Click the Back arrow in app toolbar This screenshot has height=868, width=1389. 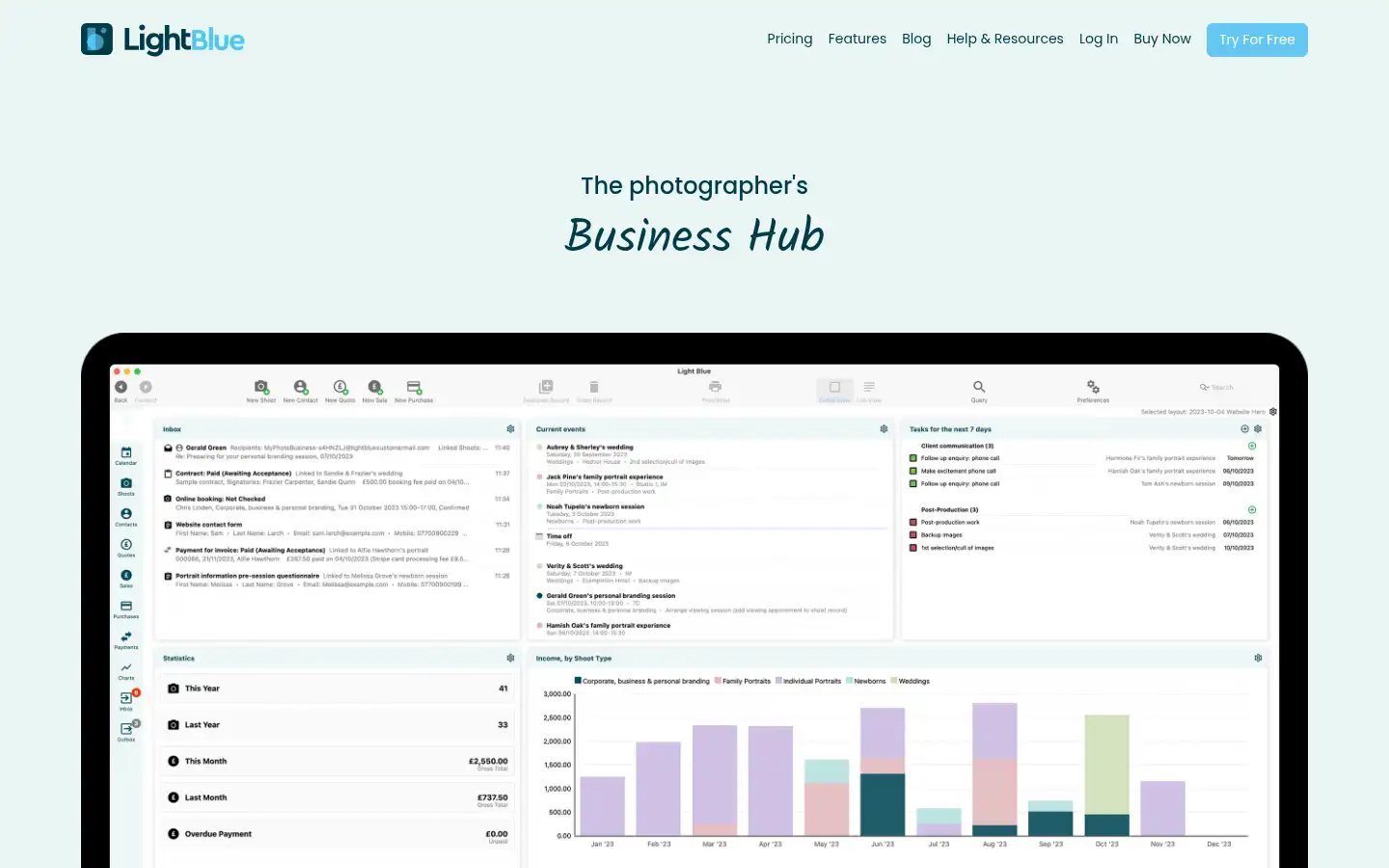tap(121, 387)
